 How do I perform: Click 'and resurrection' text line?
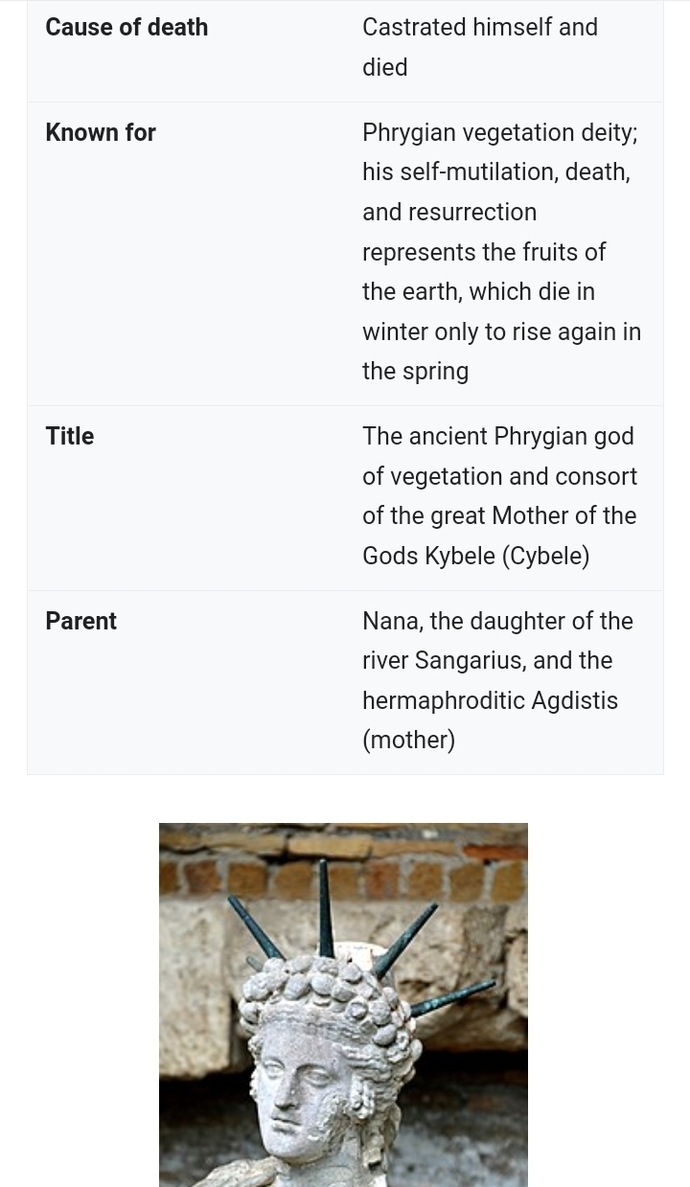coord(449,212)
